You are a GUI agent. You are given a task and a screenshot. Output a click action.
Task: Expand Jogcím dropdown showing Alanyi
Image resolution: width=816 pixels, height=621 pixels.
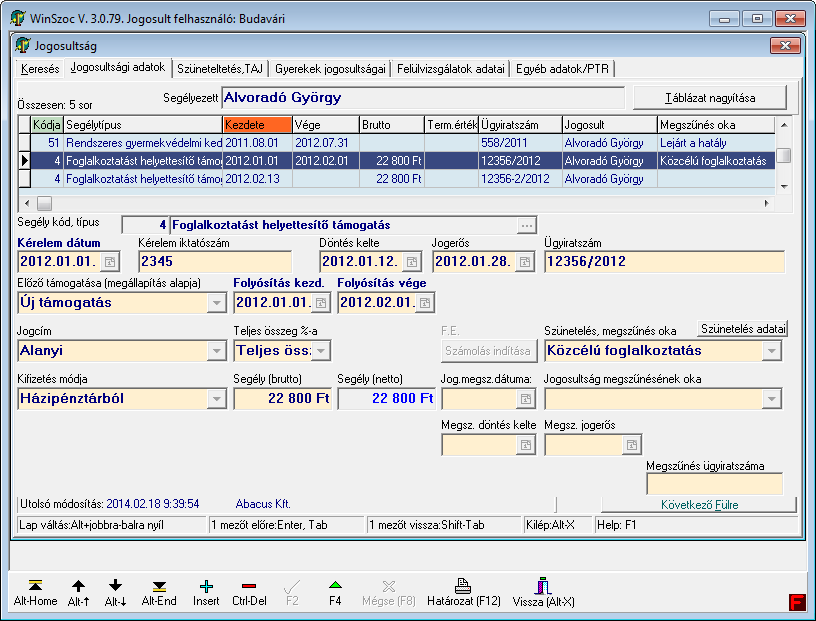[x=216, y=351]
